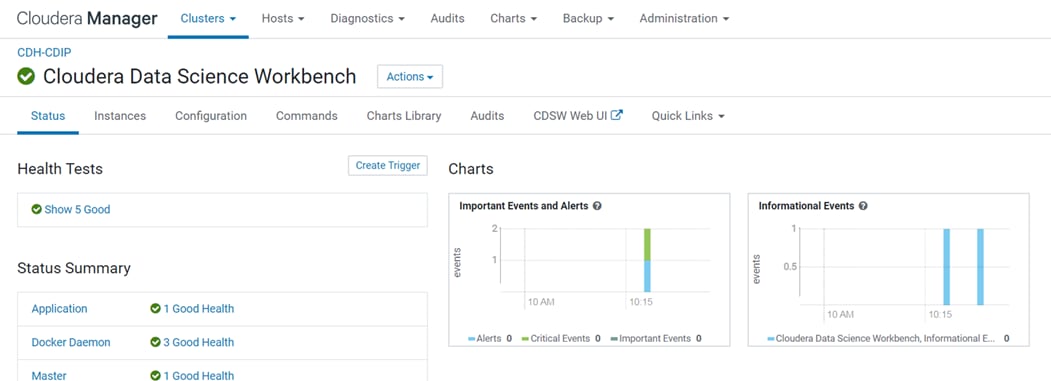The height and width of the screenshot is (381, 1051).
Task: Open the Actions dropdown
Action: 410,76
